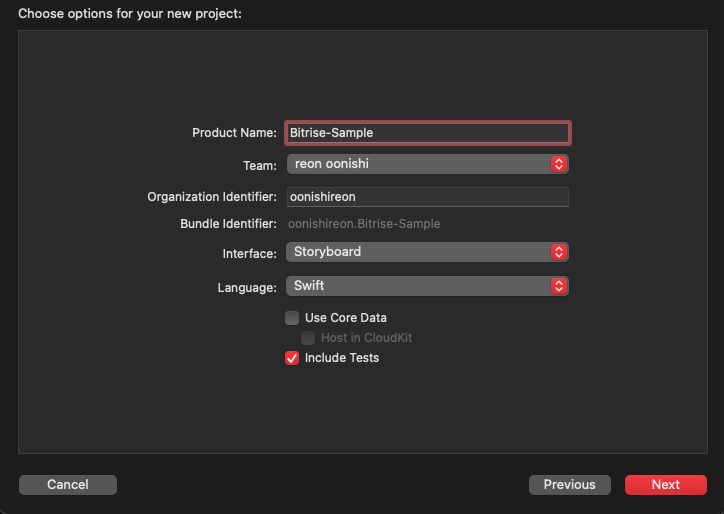Enable the Use Core Data checkbox
Image resolution: width=724 pixels, height=514 pixels.
pyautogui.click(x=292, y=318)
